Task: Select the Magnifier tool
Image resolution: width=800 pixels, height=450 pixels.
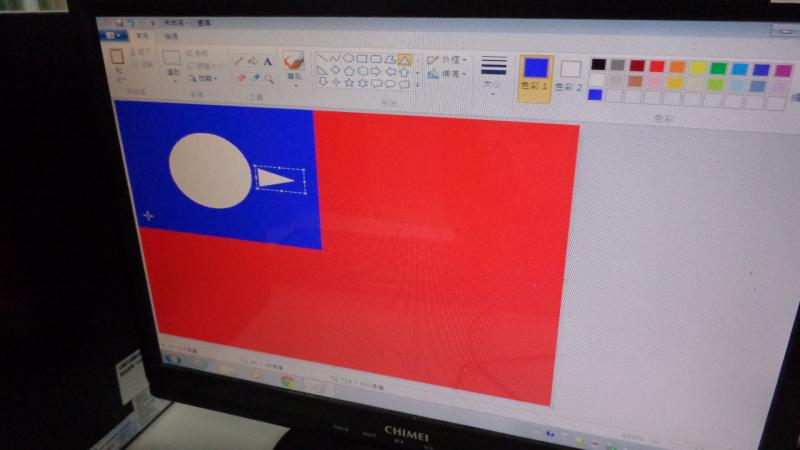Action: (269, 79)
